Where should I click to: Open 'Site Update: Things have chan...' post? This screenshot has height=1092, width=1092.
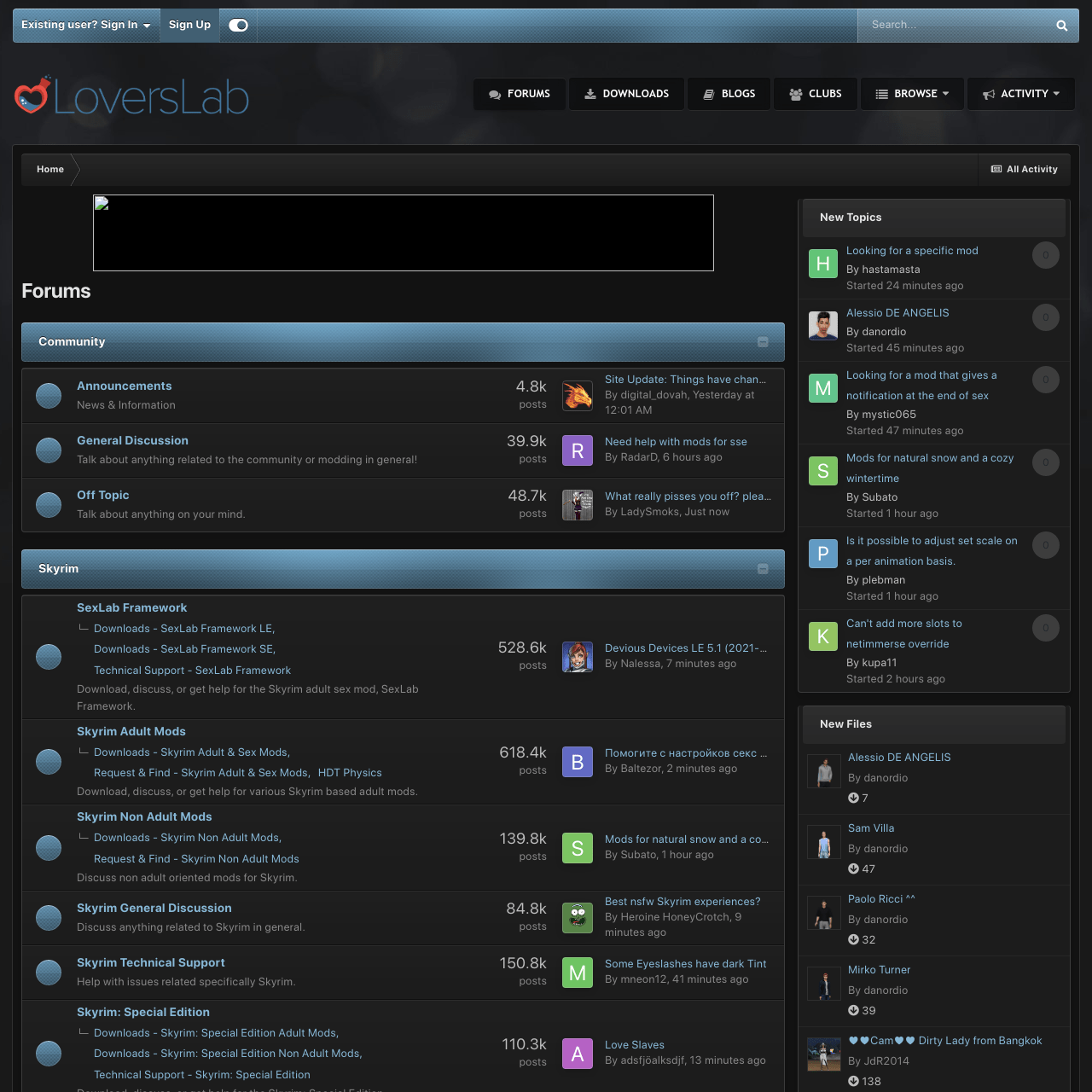(x=685, y=380)
